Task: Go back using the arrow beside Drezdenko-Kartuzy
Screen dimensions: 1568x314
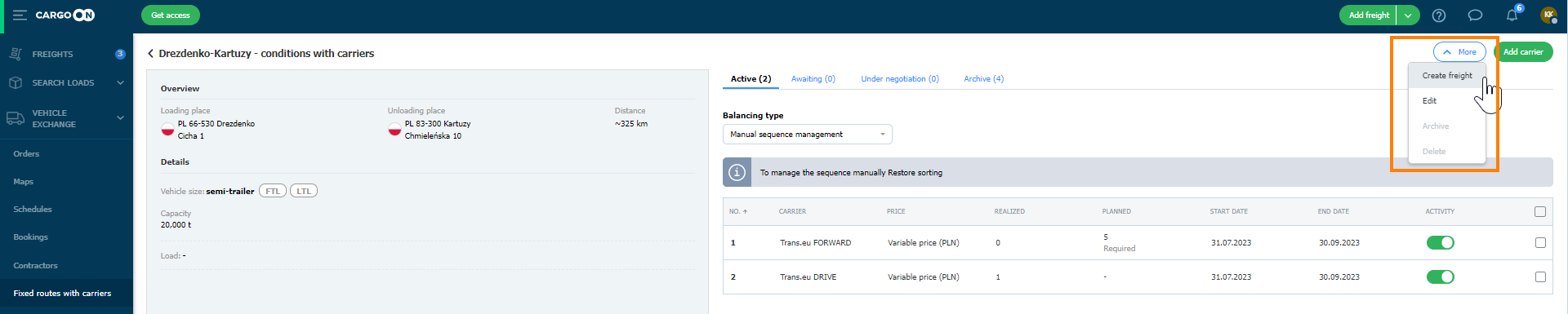Action: [x=150, y=53]
